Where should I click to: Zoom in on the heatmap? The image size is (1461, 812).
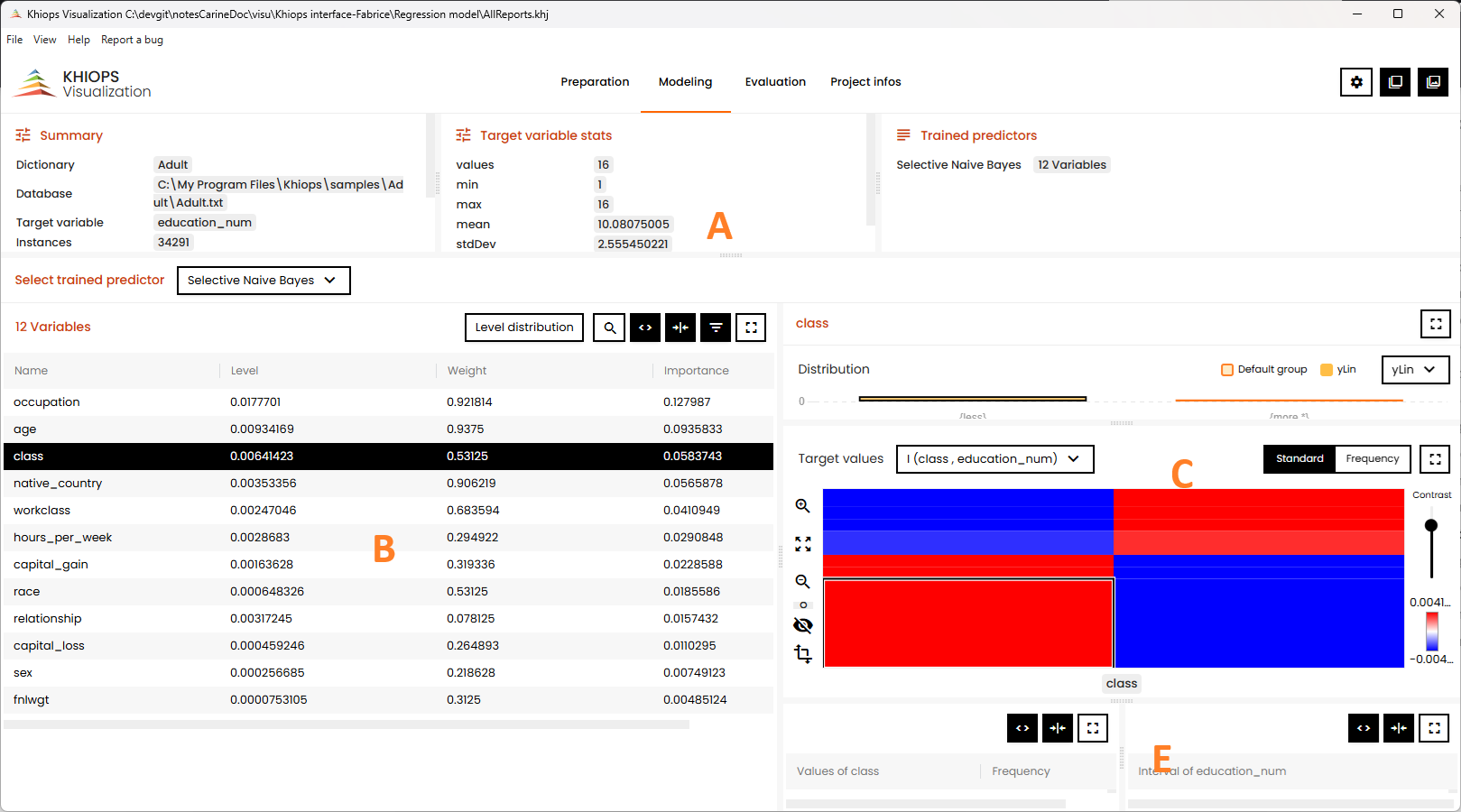click(x=802, y=506)
